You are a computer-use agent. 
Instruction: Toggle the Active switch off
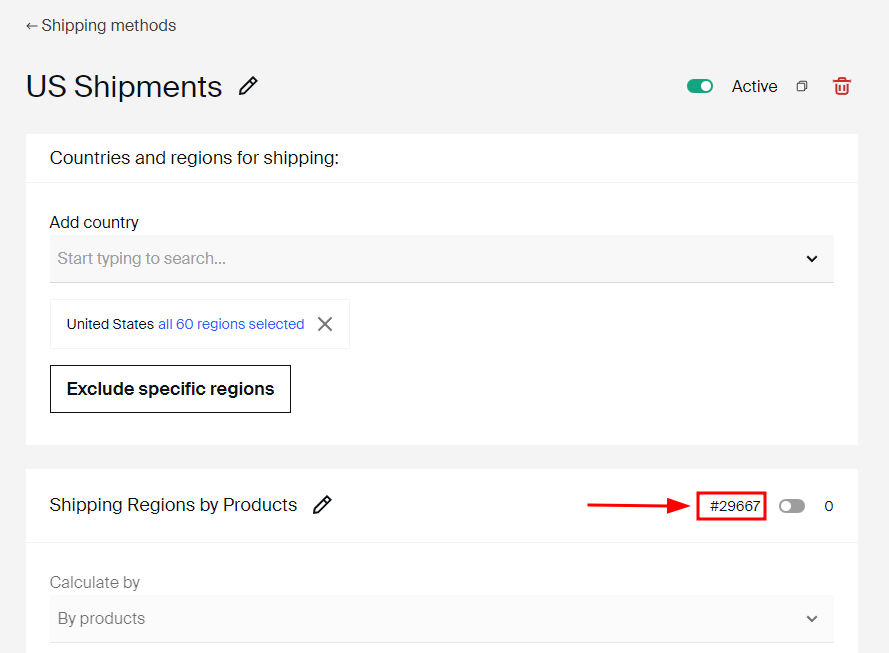click(x=700, y=86)
